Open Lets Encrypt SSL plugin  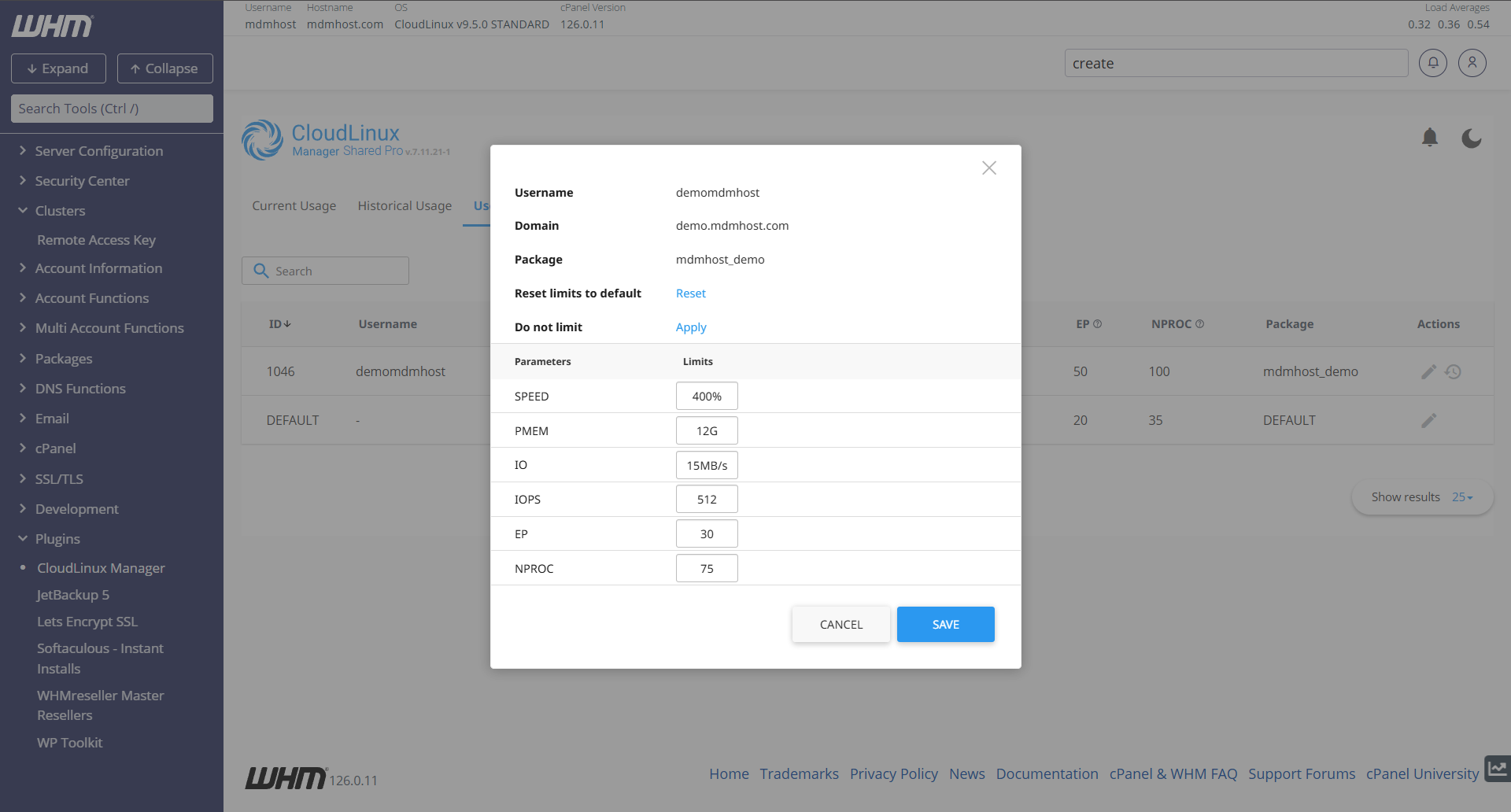point(87,621)
